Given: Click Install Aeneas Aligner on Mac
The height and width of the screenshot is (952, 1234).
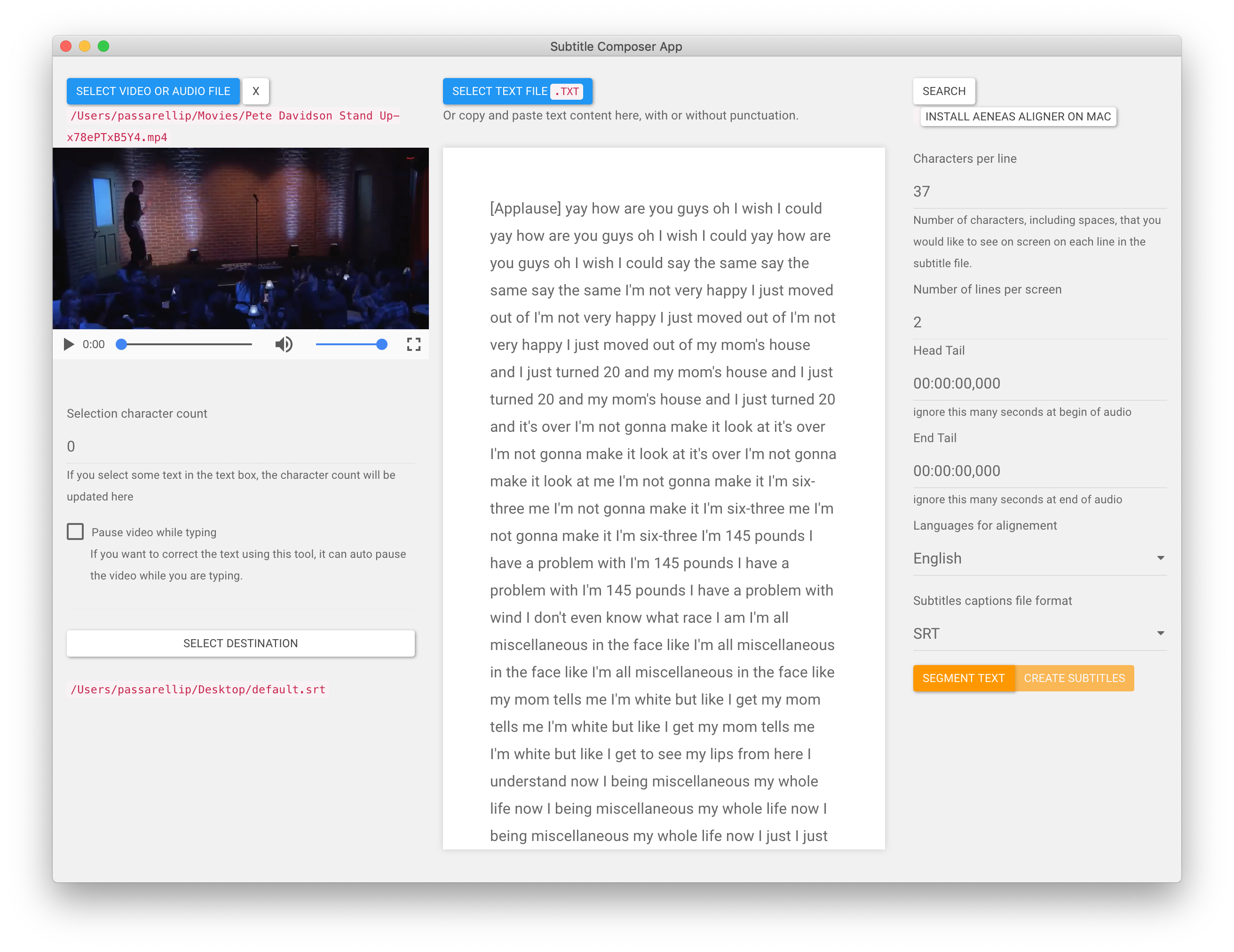Looking at the screenshot, I should point(1018,116).
